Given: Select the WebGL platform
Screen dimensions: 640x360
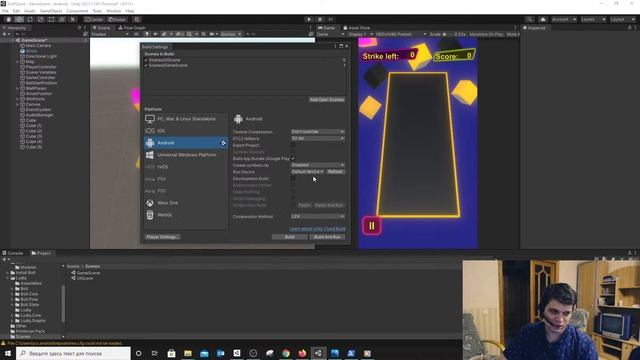Looking at the screenshot, I should [x=186, y=215].
